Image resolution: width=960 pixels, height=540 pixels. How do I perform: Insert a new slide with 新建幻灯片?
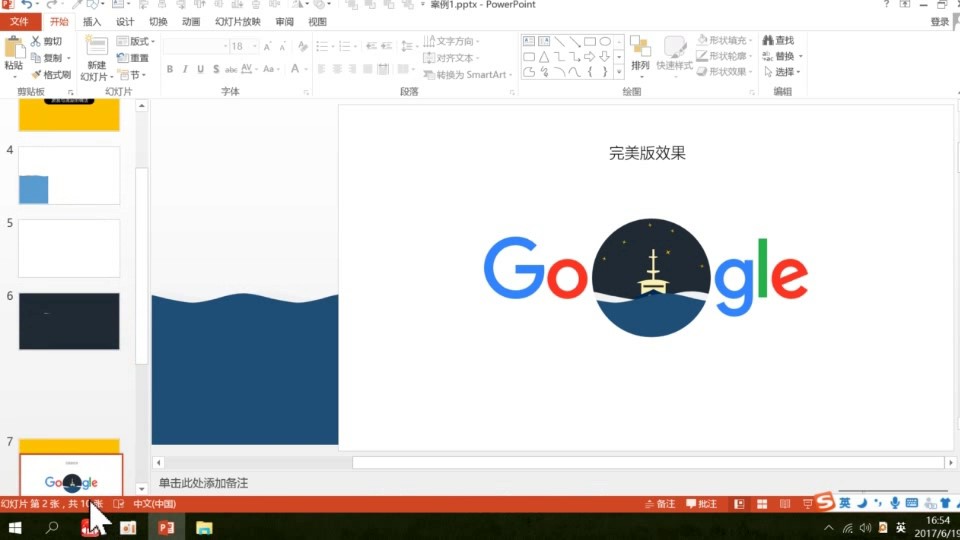coord(96,59)
